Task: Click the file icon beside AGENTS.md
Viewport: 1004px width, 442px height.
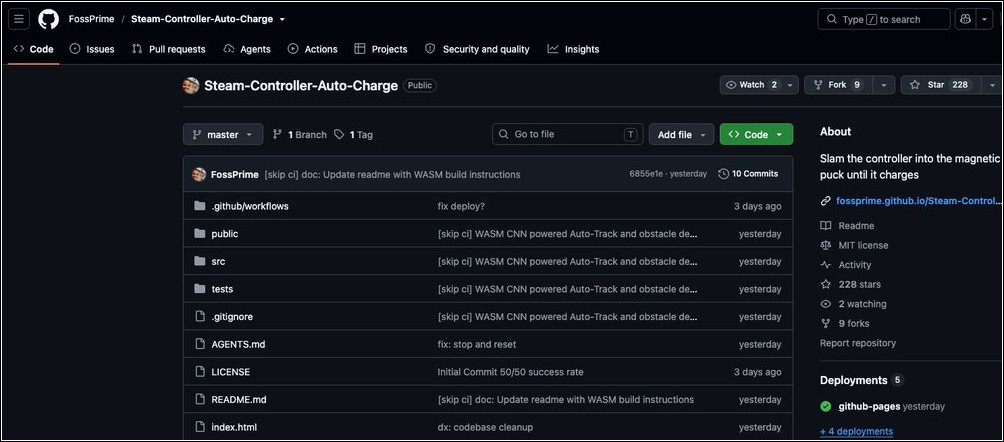Action: coord(200,344)
